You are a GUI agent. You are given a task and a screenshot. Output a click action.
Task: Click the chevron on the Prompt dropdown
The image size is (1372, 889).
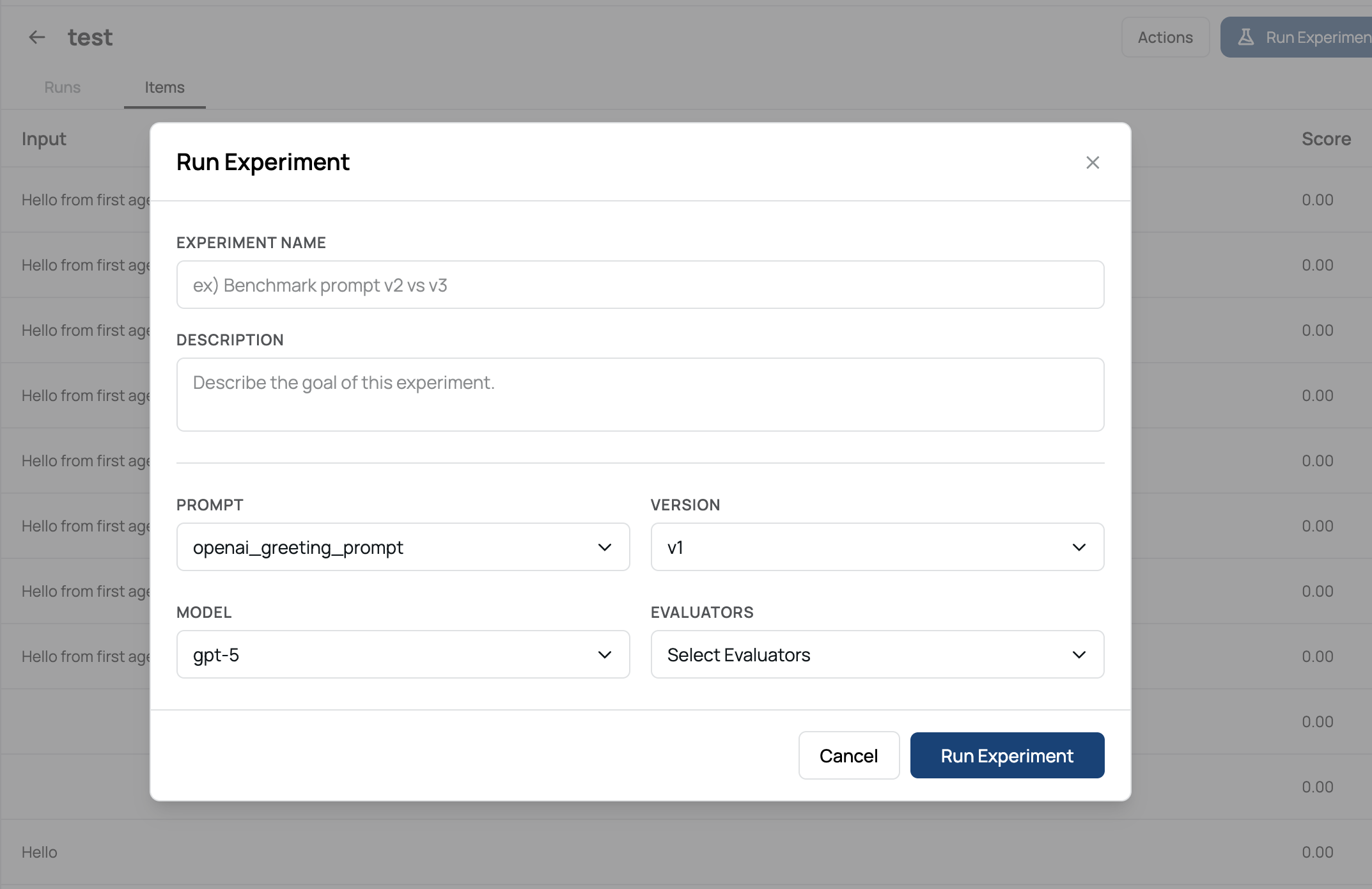pos(605,547)
